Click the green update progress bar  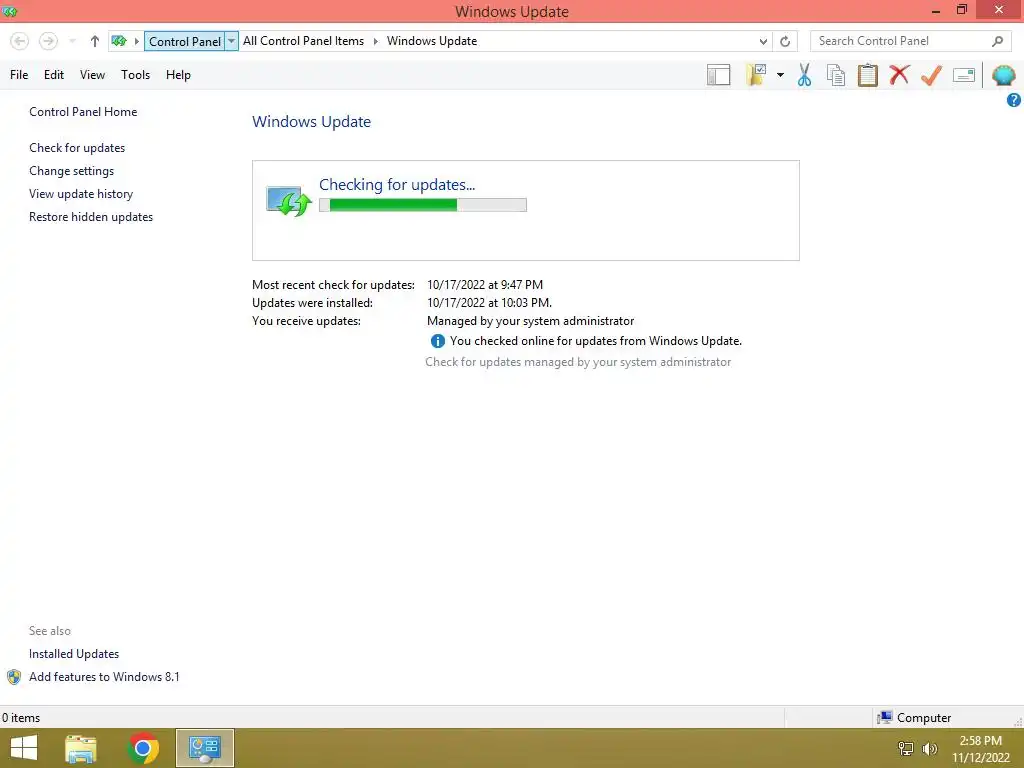[423, 205]
